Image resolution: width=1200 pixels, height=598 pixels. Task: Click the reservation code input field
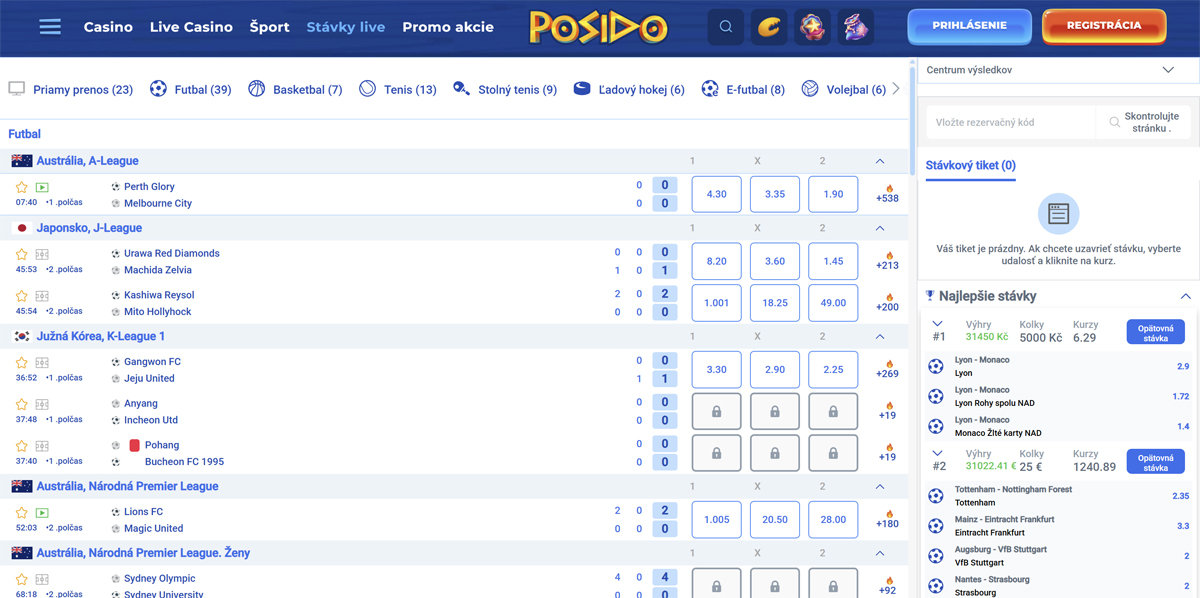[1010, 122]
